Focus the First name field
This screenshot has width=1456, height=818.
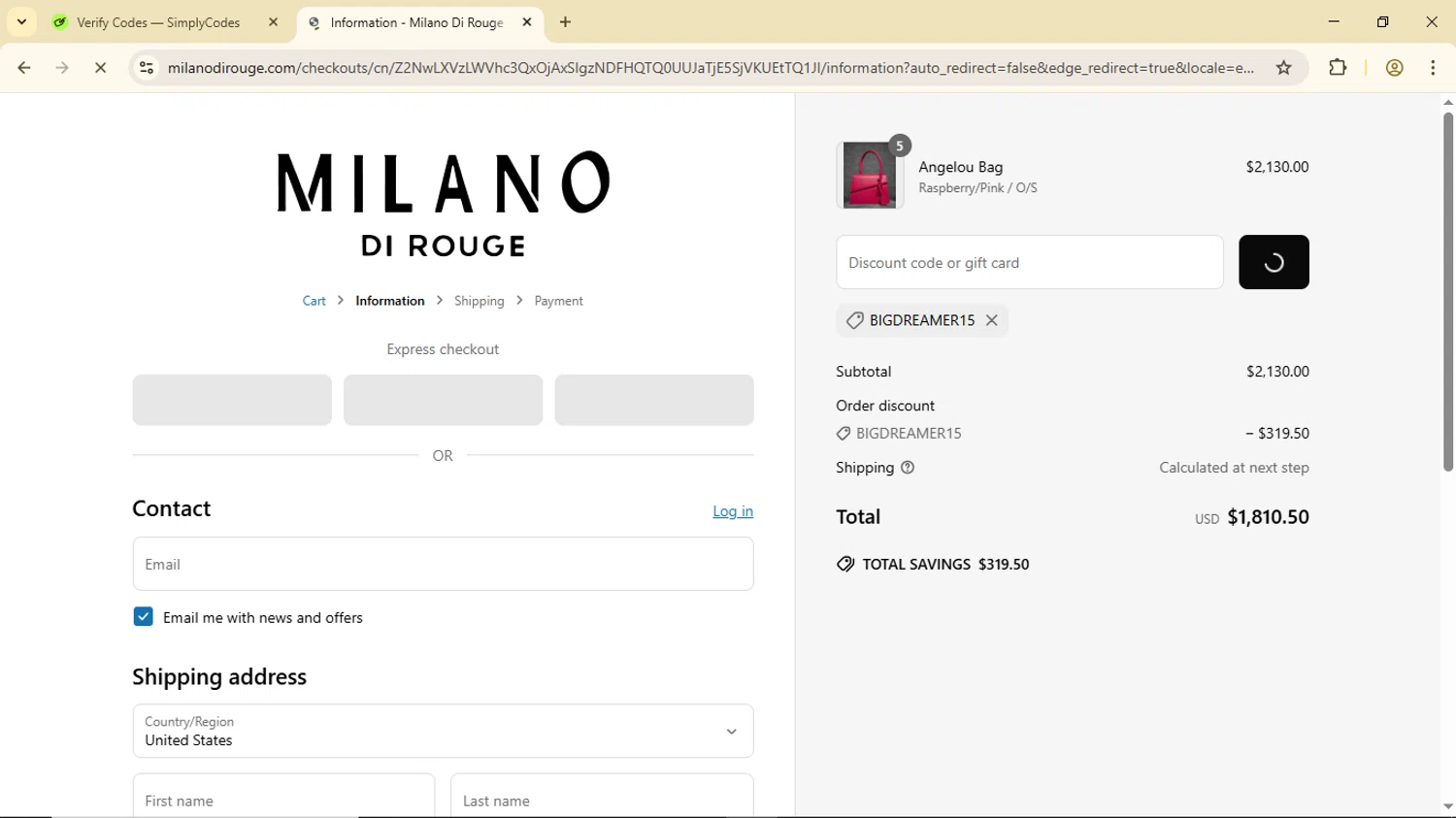283,796
